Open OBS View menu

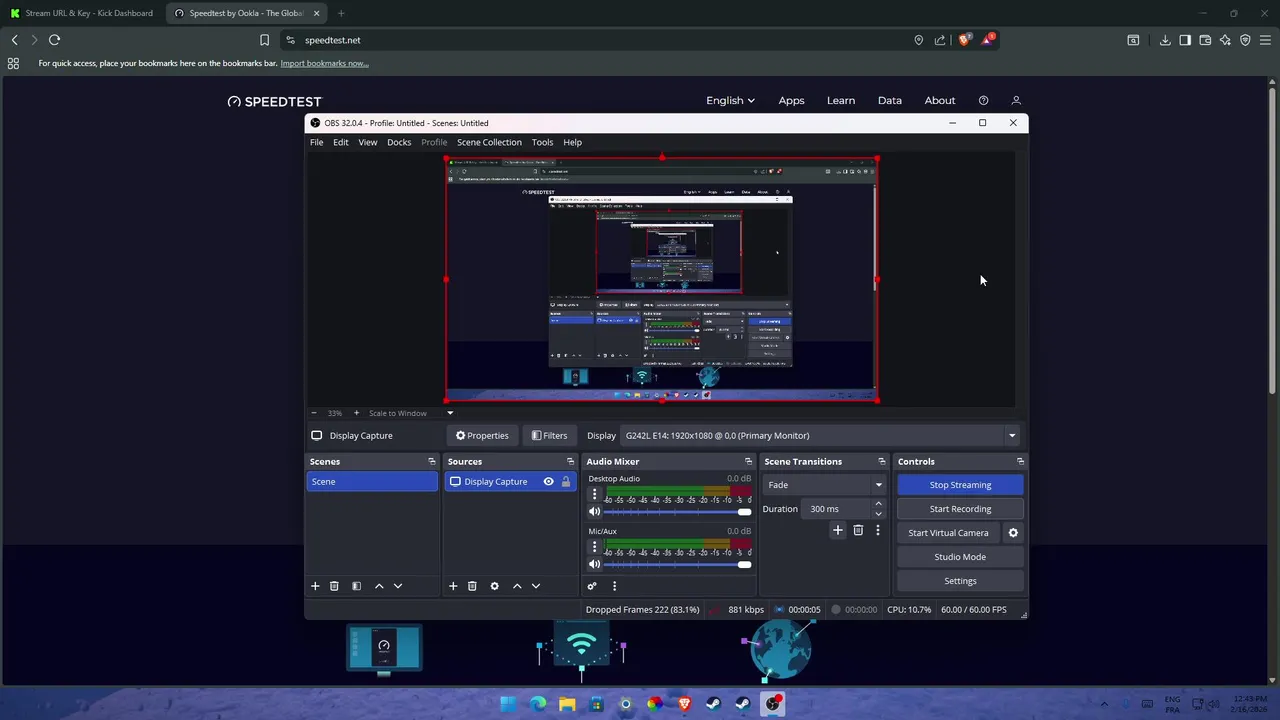click(x=368, y=142)
